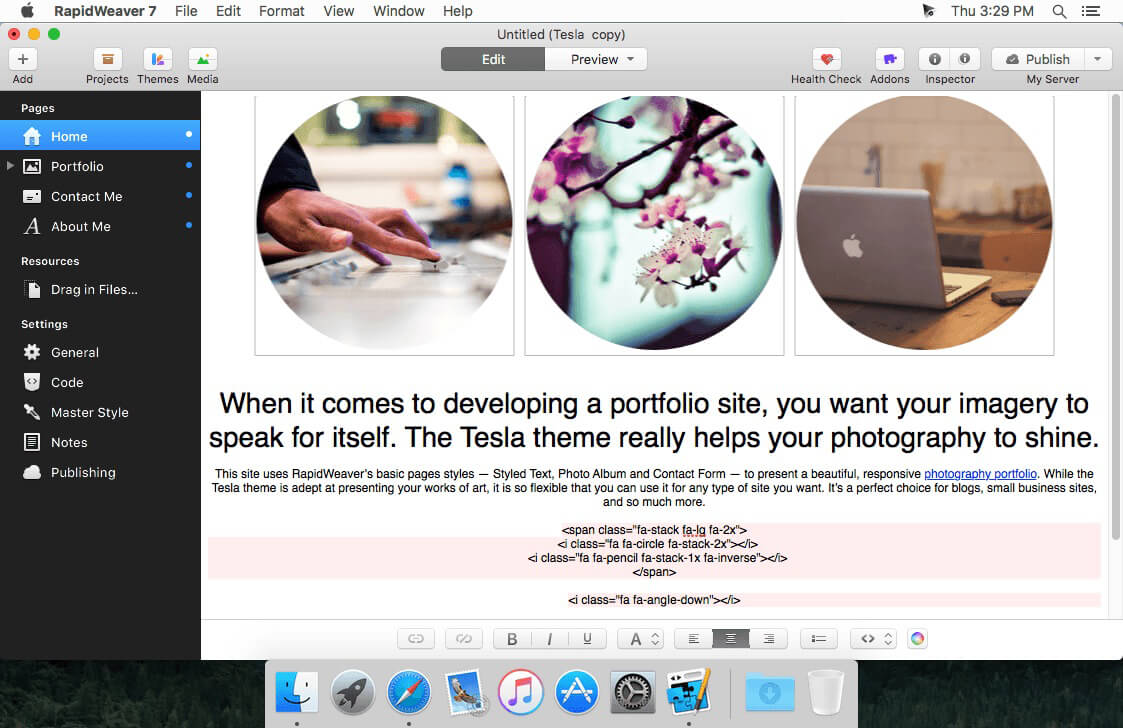
Task: Open the Format menu
Action: pyautogui.click(x=281, y=11)
